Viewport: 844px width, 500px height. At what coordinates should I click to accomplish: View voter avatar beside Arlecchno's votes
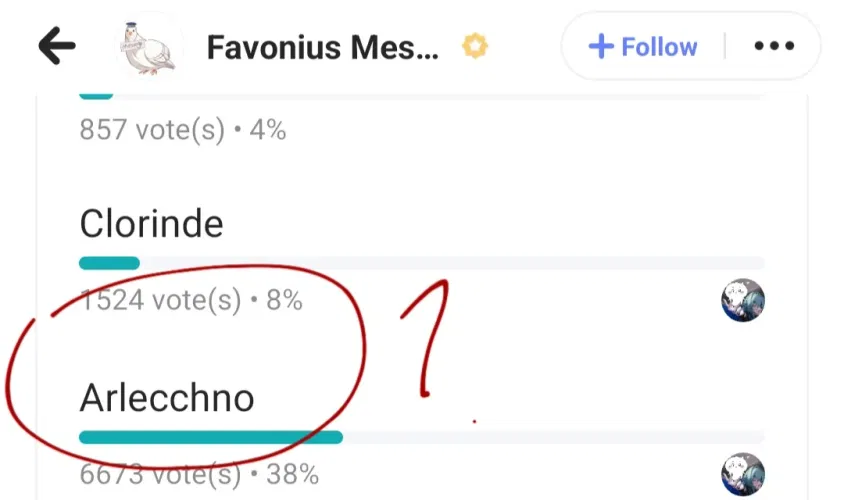(x=742, y=475)
